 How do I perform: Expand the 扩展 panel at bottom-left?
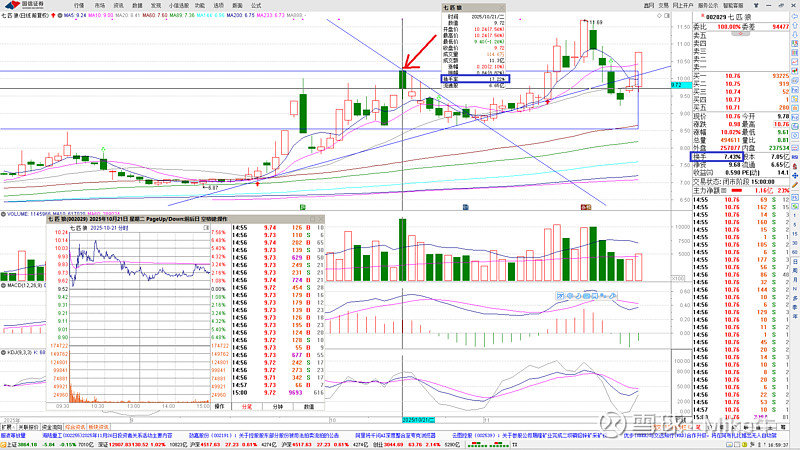(x=6, y=427)
